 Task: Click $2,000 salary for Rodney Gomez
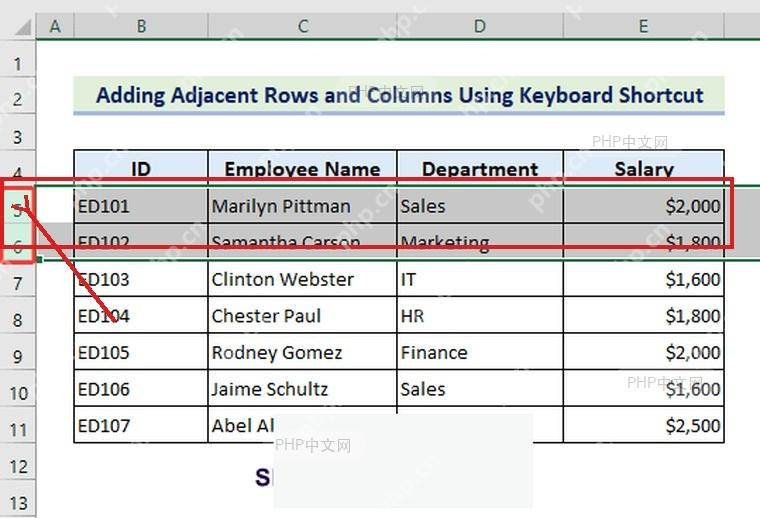click(644, 352)
